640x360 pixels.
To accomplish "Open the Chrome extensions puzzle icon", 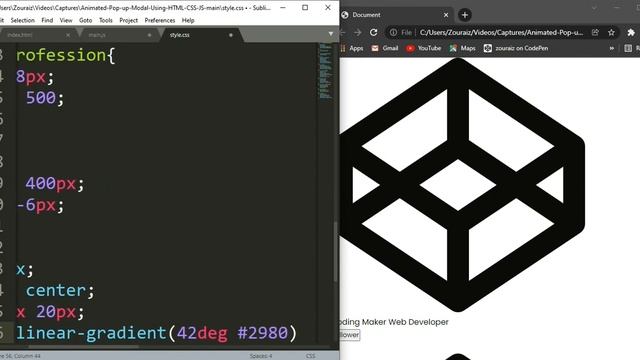I will click(x=631, y=32).
